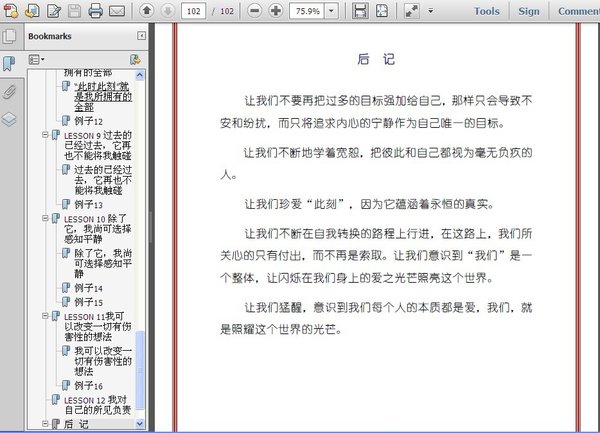Open bookmark LESSON 9 过去的已经过去

coord(98,145)
